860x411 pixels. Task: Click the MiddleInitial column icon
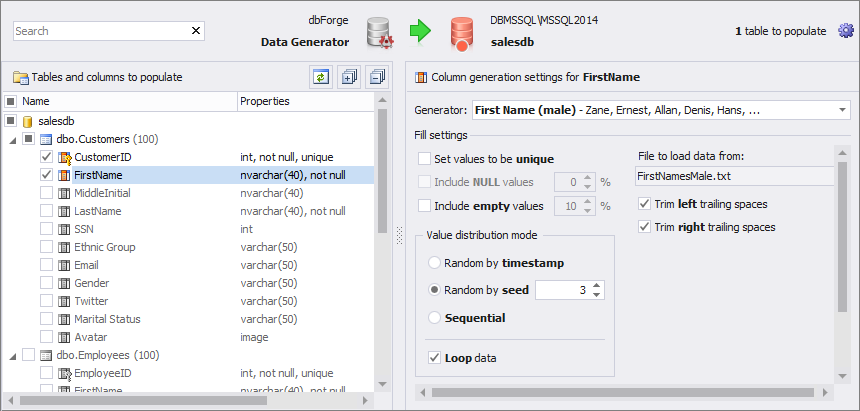64,193
